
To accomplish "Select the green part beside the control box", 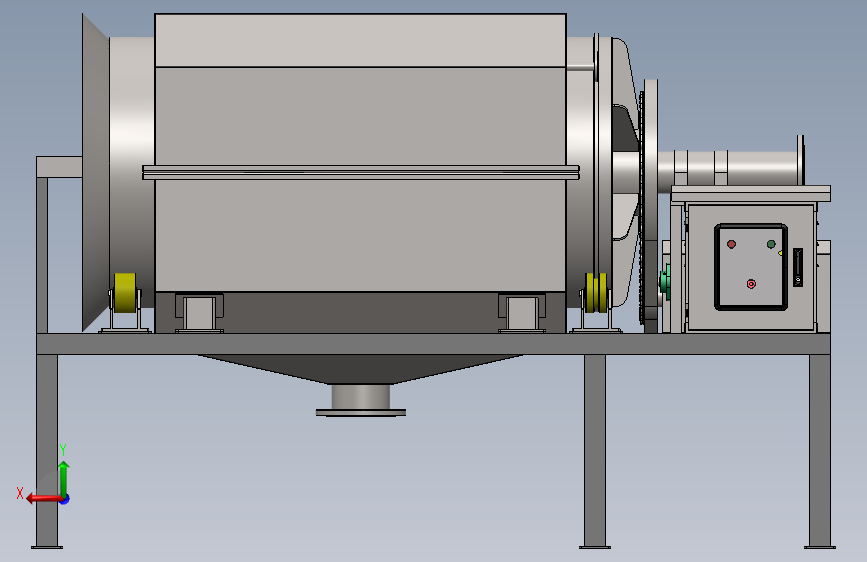I will click(x=665, y=282).
